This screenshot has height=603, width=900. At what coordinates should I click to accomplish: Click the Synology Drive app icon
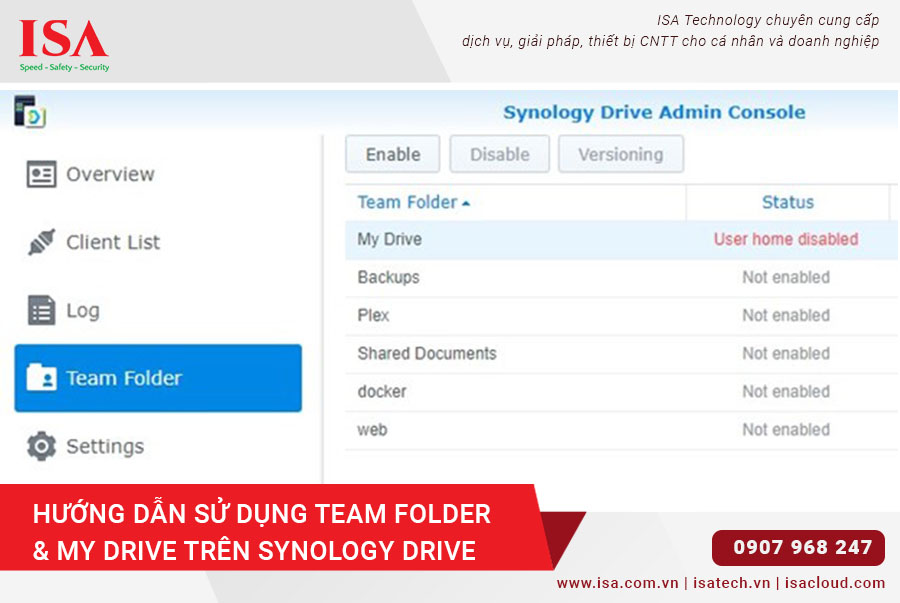point(30,111)
